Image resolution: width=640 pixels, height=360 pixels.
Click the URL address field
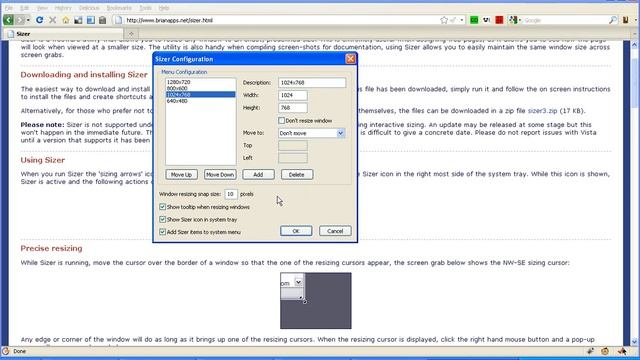tap(282, 20)
